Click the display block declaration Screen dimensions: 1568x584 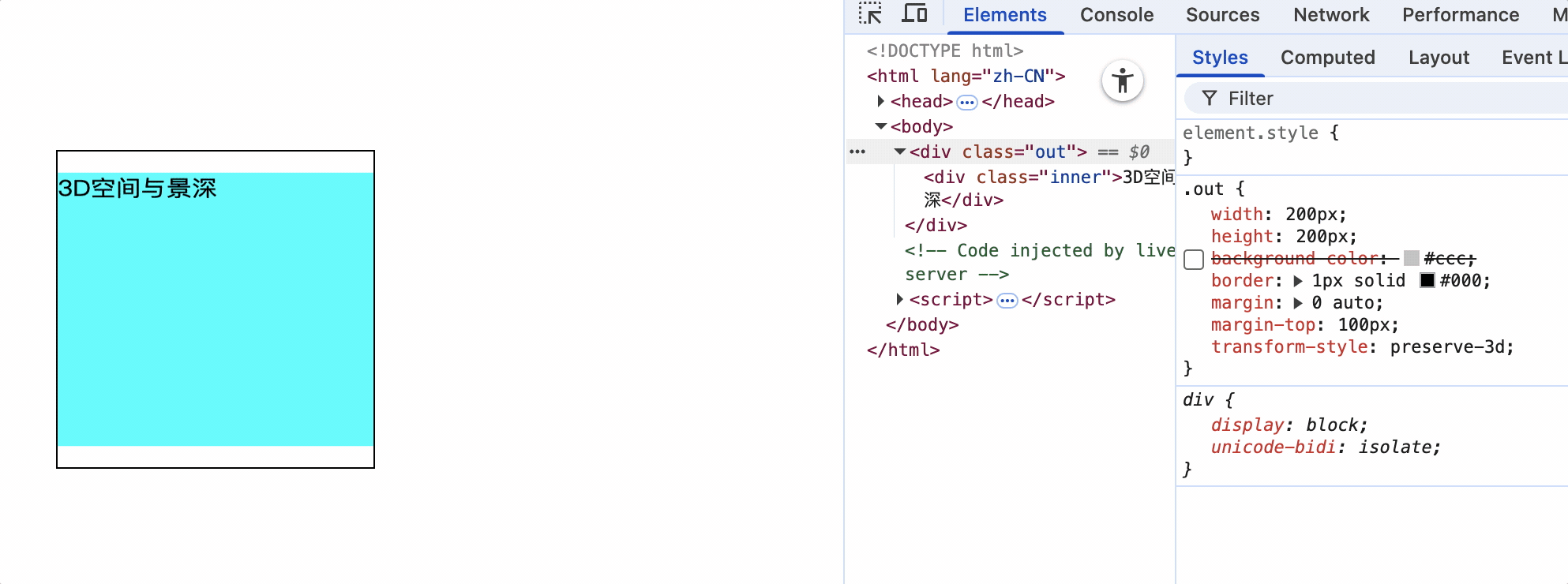[1289, 425]
